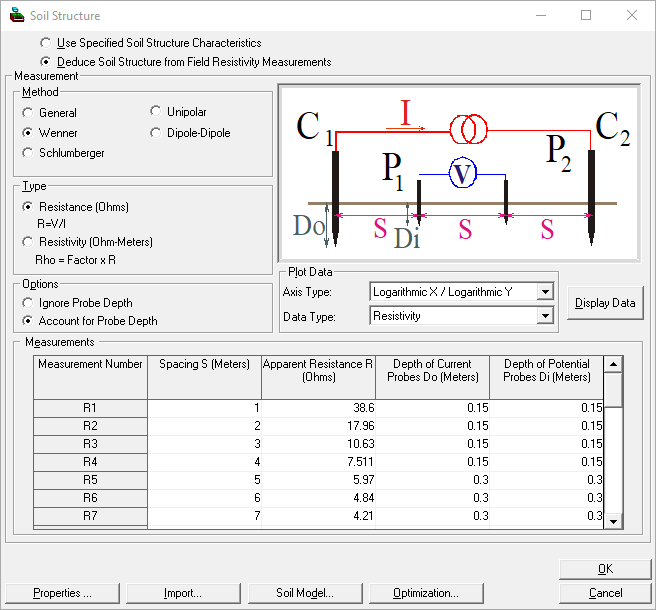The image size is (656, 610).
Task: Choose the Unipolar method option
Action: pos(156,112)
